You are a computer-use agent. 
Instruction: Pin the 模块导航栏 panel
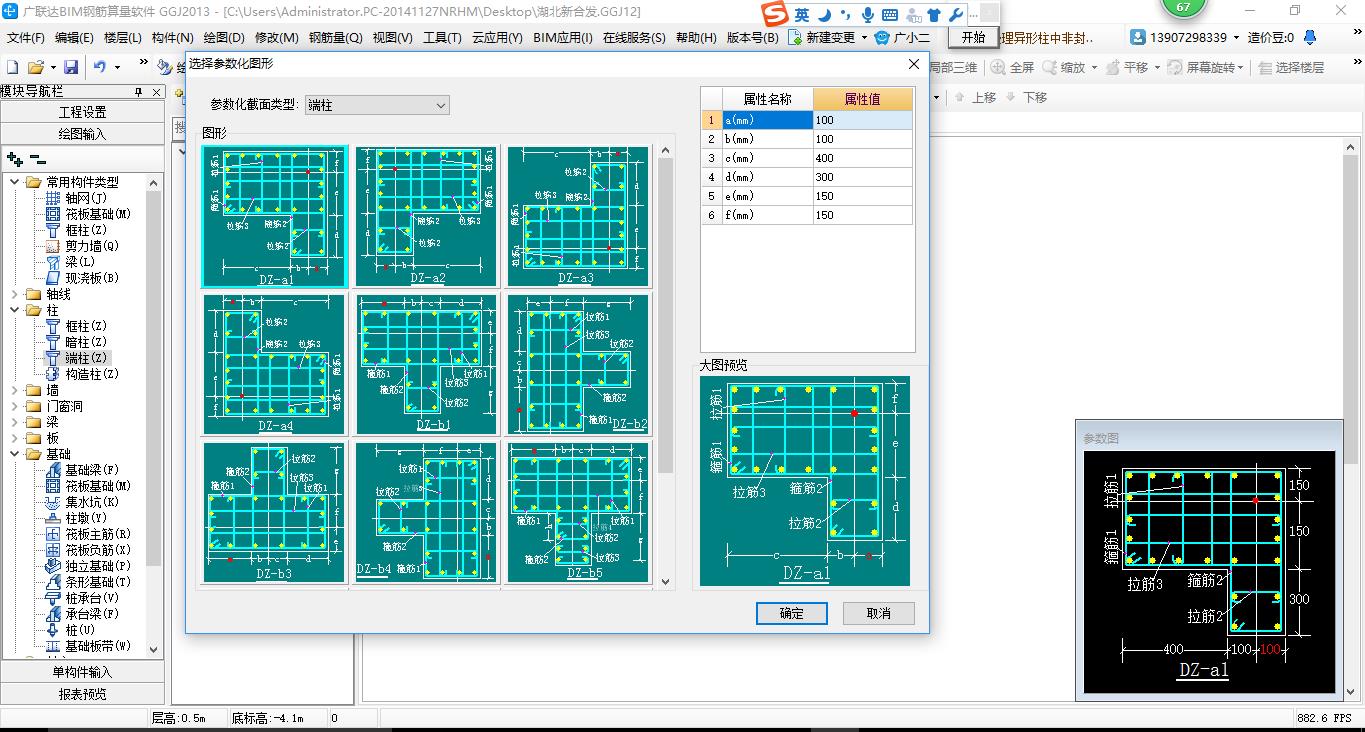tap(138, 91)
